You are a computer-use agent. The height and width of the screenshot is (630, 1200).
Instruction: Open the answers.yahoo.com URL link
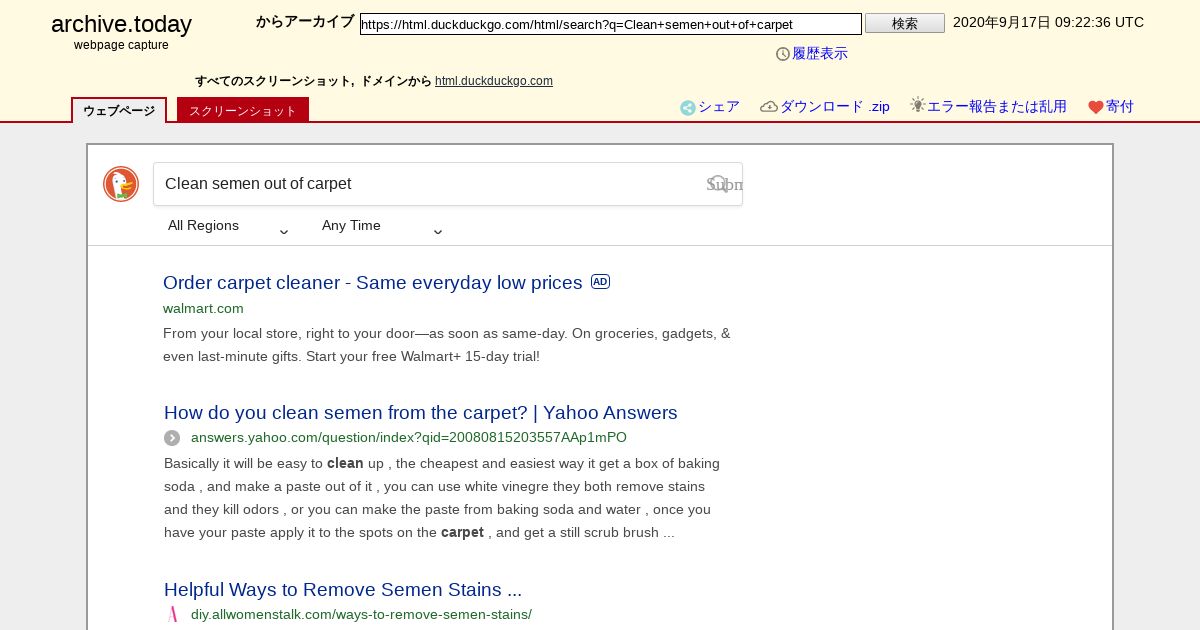pyautogui.click(x=409, y=438)
